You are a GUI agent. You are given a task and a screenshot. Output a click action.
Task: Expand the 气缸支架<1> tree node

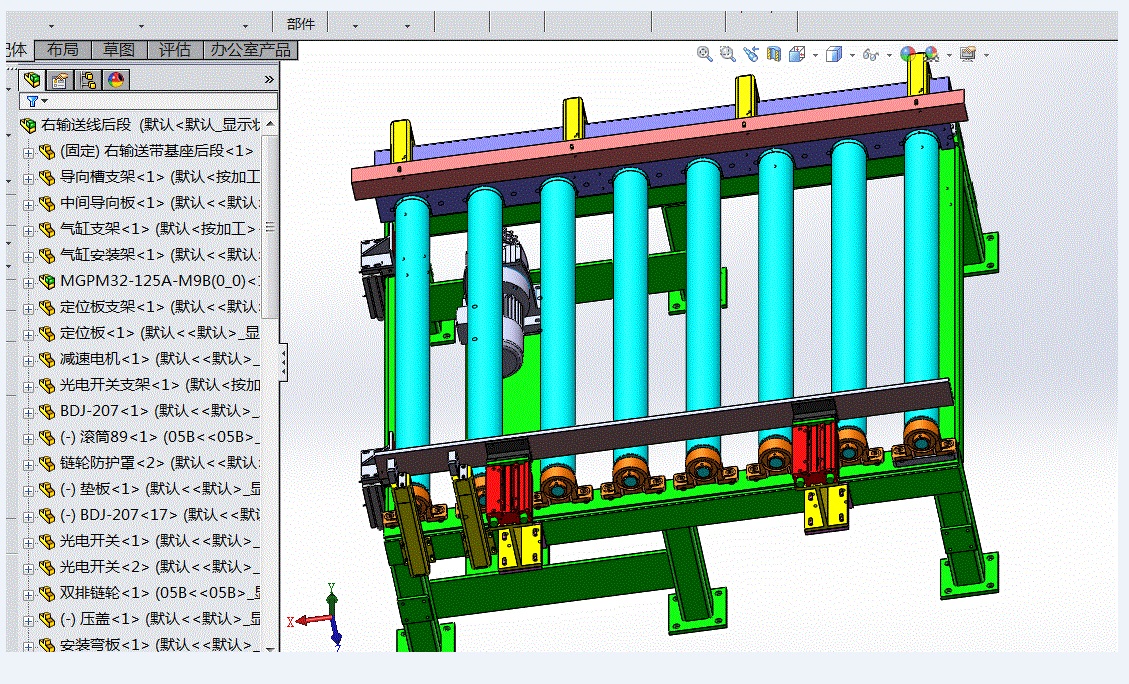[x=28, y=230]
